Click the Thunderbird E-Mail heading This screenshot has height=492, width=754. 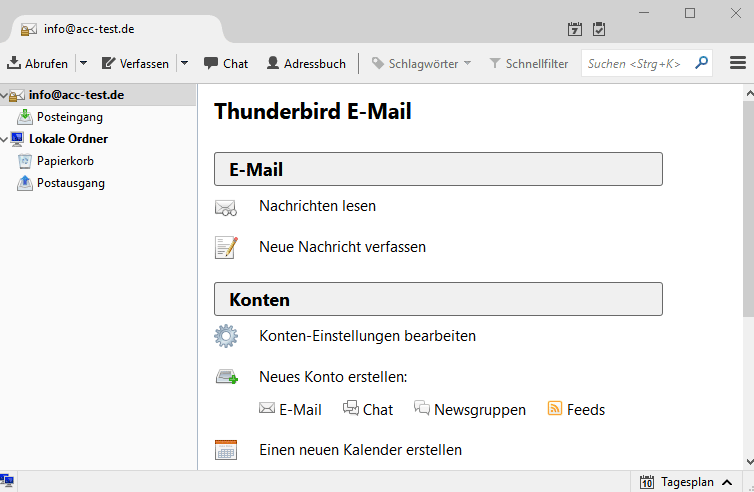point(313,111)
